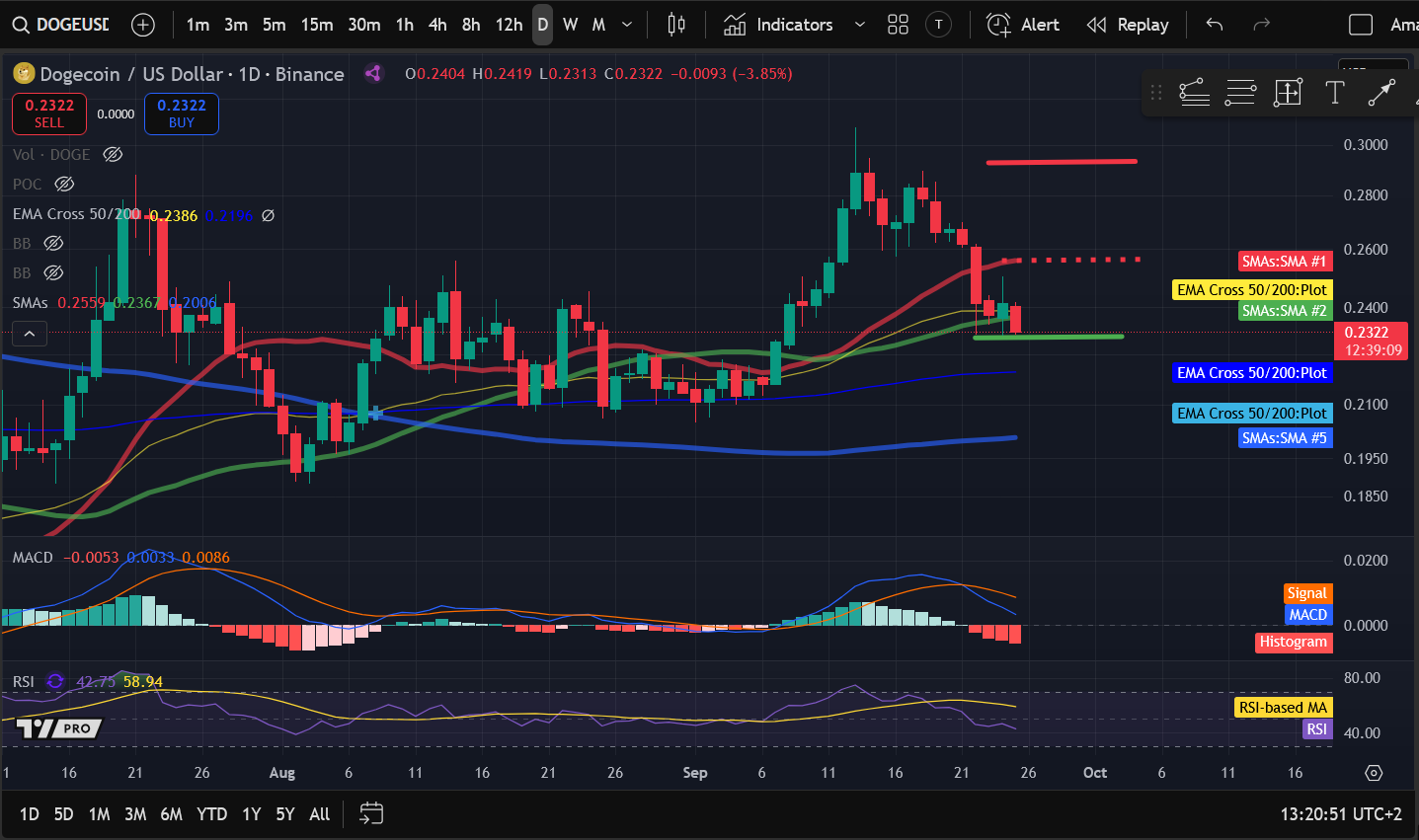
Task: Click the SMAs:SMA #2 price label
Action: click(1285, 310)
